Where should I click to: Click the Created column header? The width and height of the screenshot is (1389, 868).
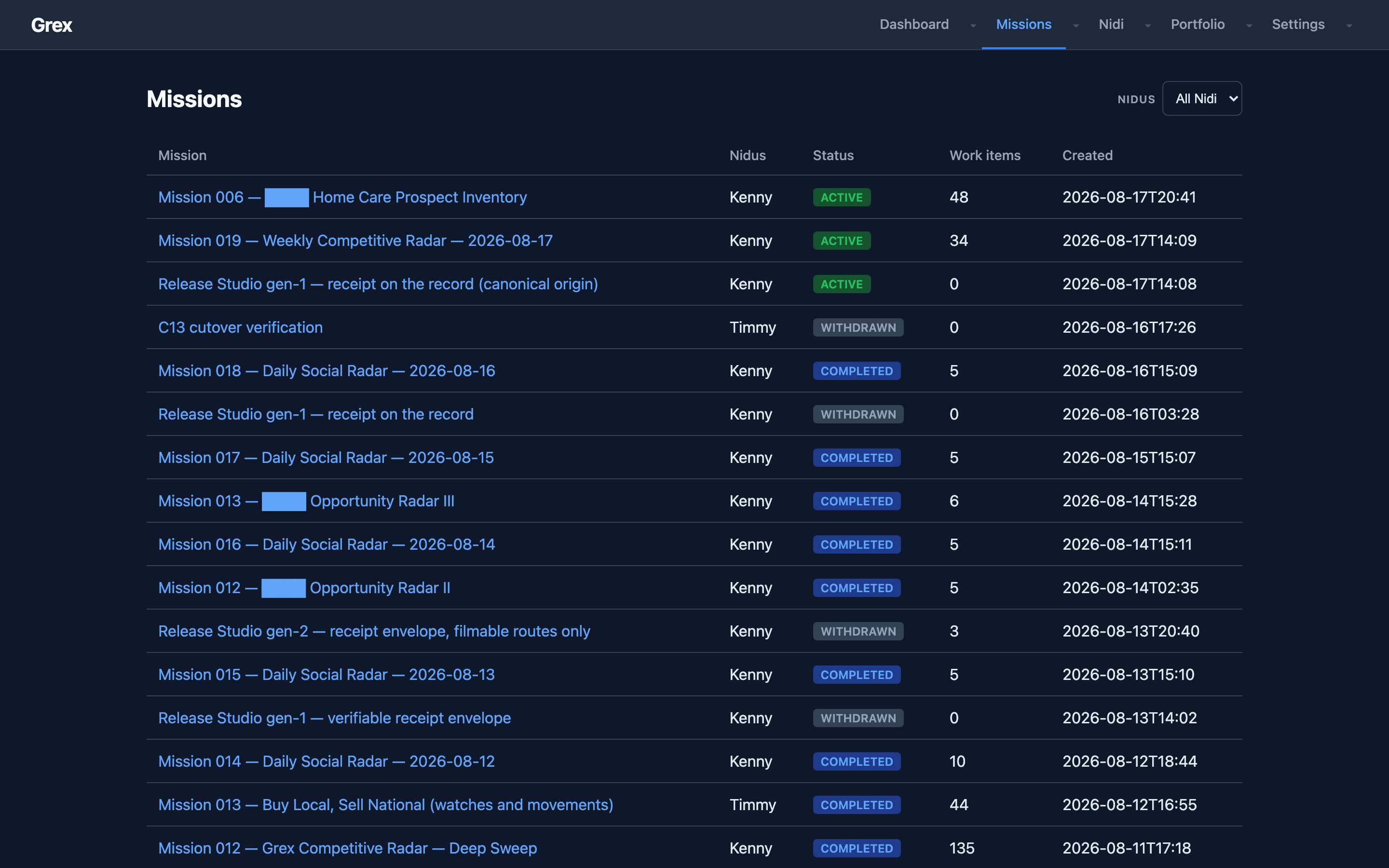[1087, 155]
